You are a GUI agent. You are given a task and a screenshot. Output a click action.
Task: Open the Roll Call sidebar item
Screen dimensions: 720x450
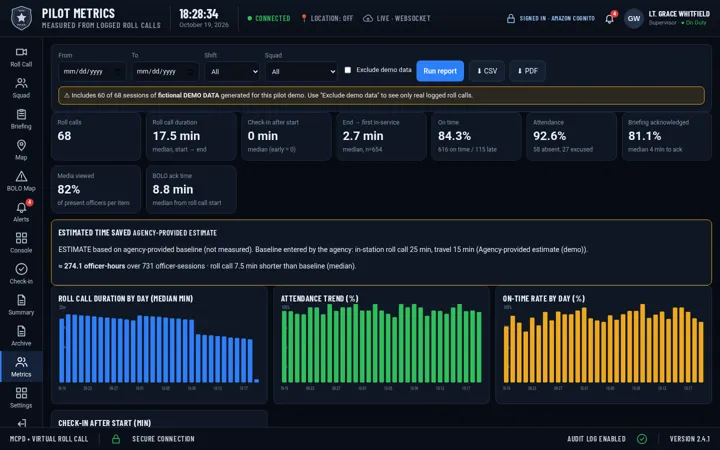click(x=21, y=57)
